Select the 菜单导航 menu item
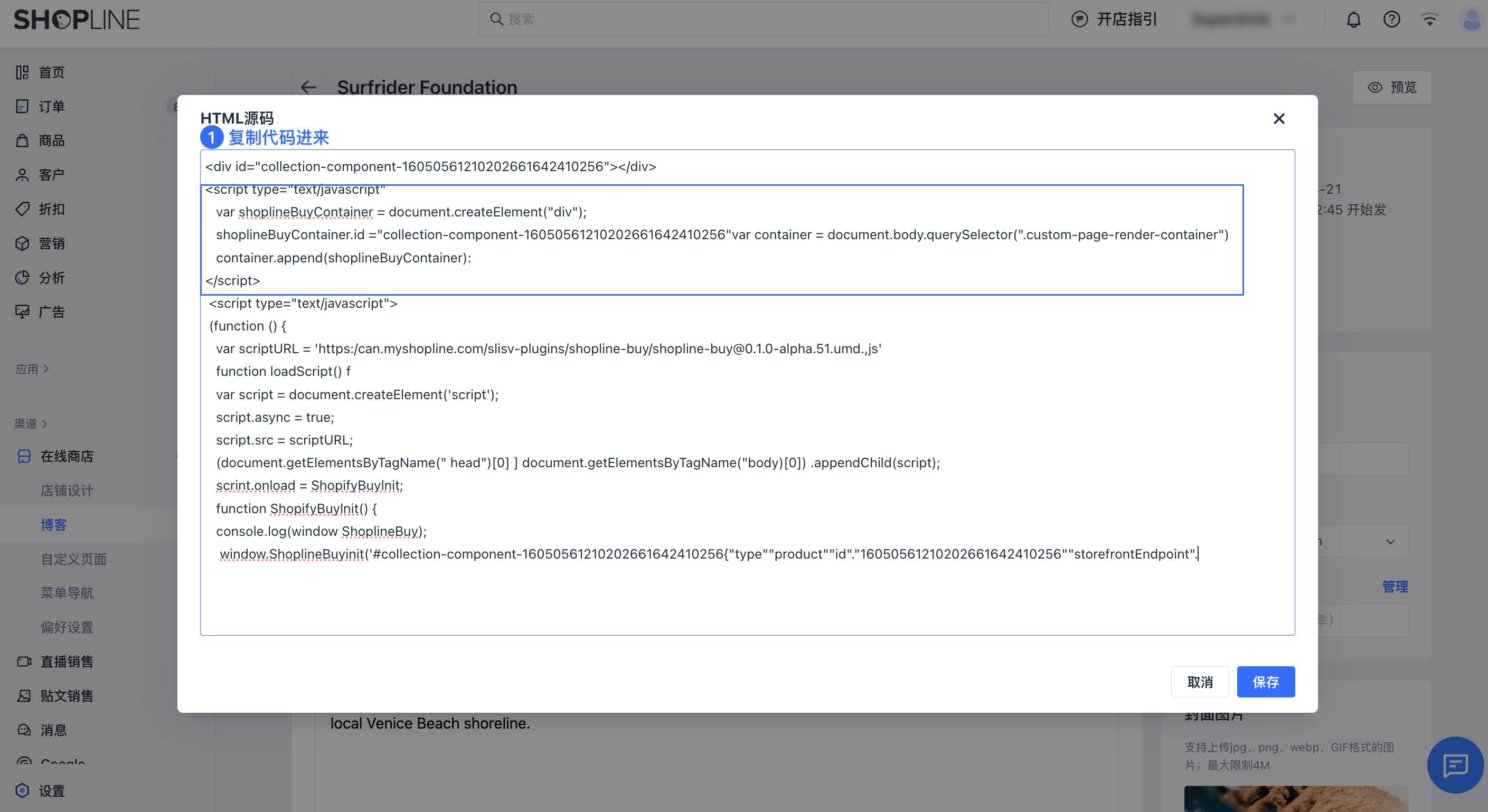1488x812 pixels. coord(67,593)
